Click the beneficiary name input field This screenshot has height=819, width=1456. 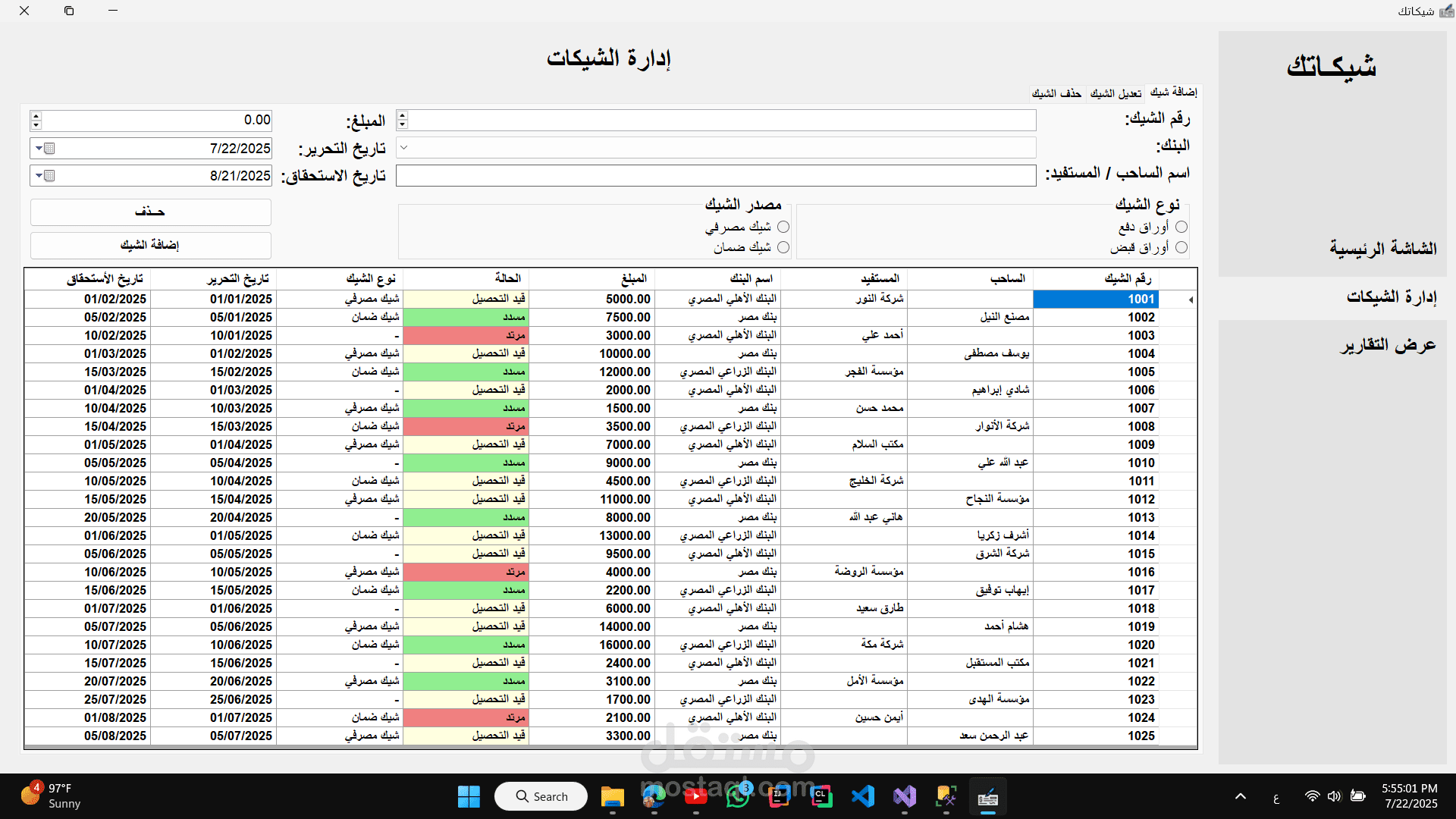pos(715,175)
